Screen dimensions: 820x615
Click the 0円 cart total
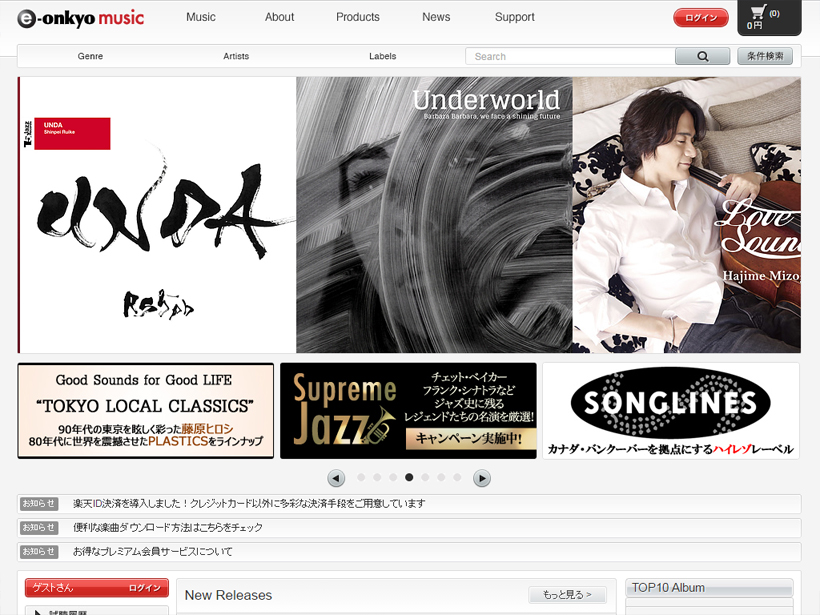[x=754, y=25]
